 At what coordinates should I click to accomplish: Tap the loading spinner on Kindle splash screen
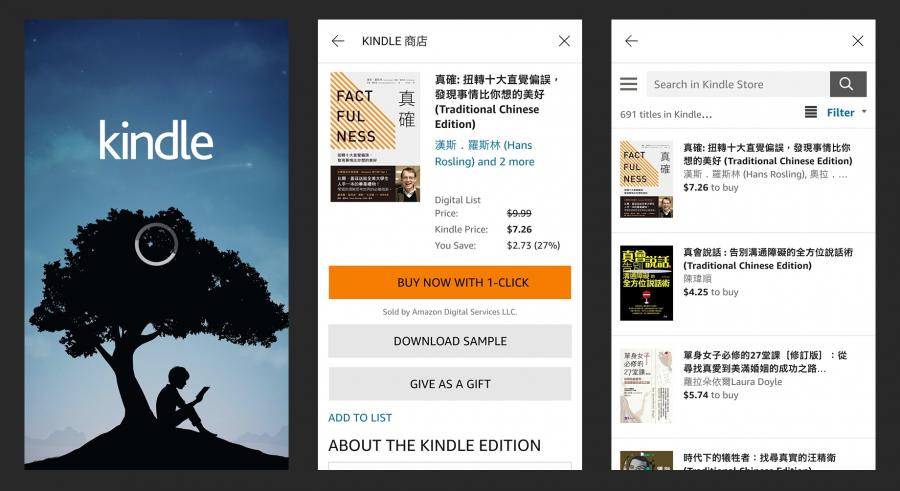(x=156, y=244)
